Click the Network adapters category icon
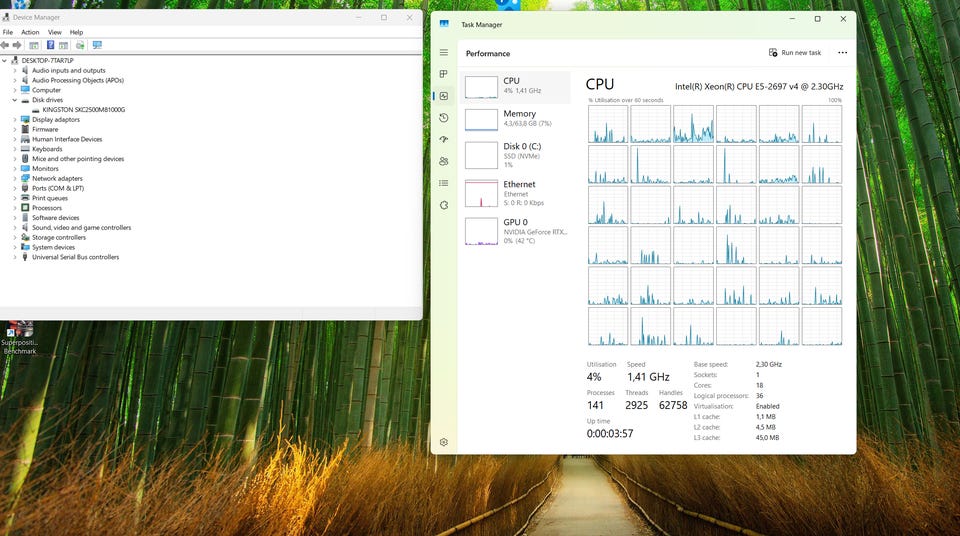 click(25, 178)
